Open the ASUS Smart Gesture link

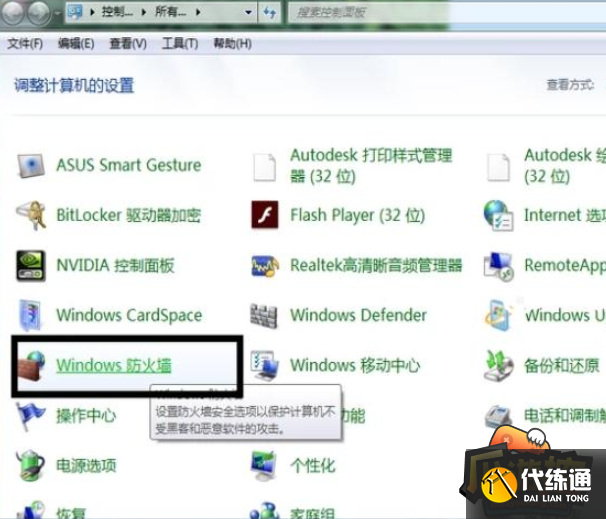129,165
